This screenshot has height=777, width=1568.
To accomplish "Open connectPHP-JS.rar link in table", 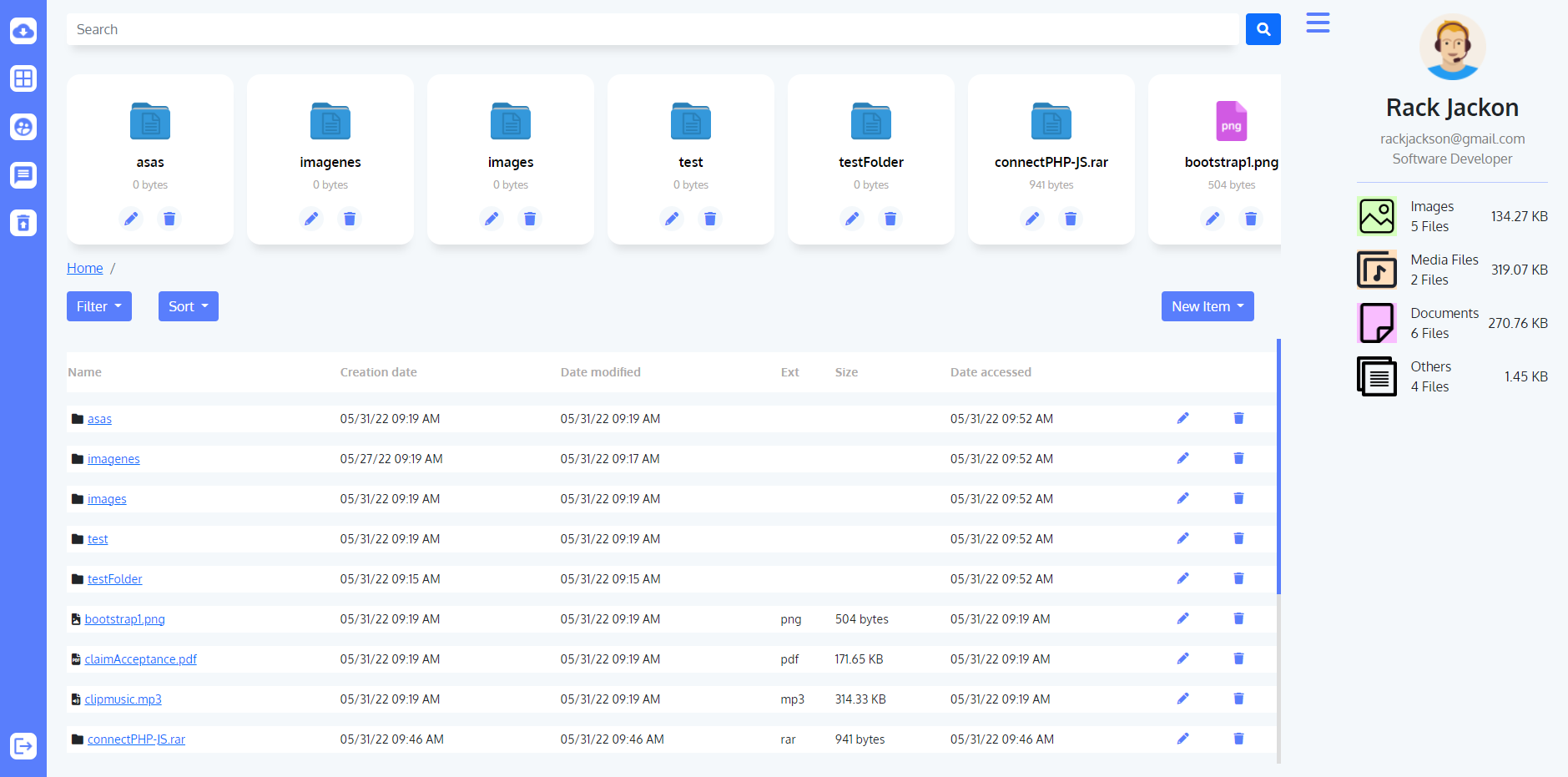I will (136, 739).
